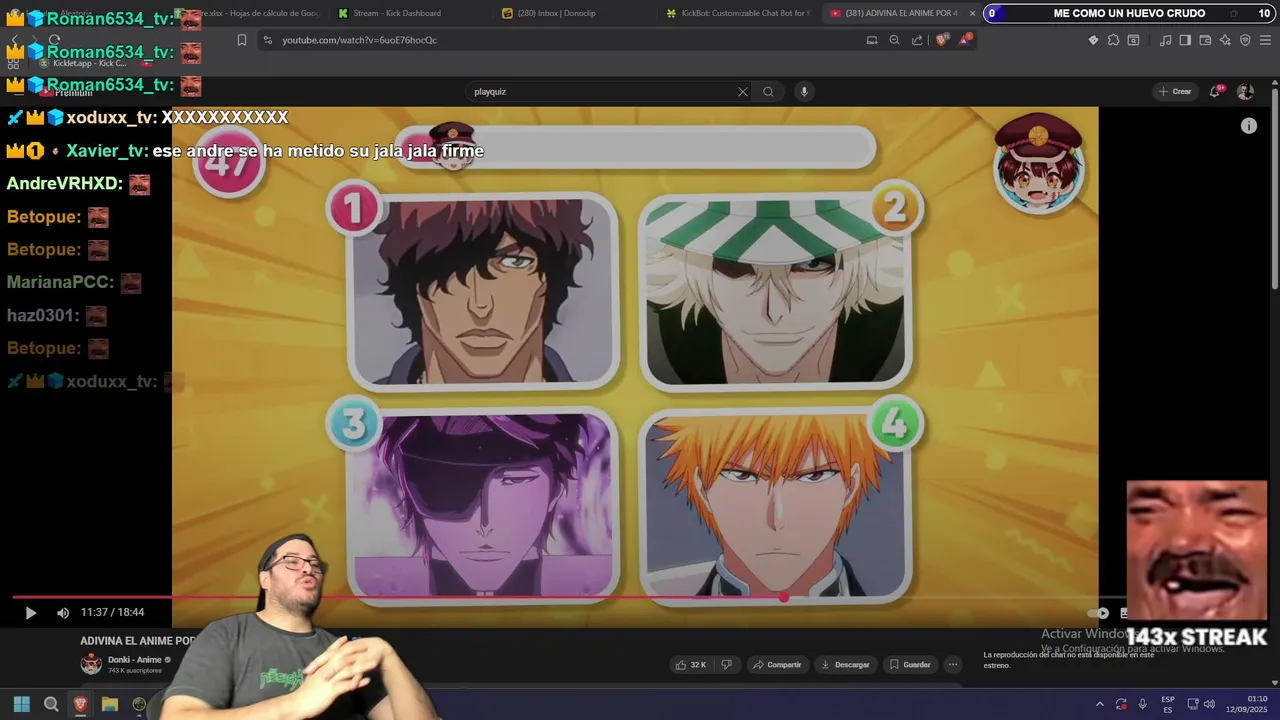Open the media control music note icon

1165,40
